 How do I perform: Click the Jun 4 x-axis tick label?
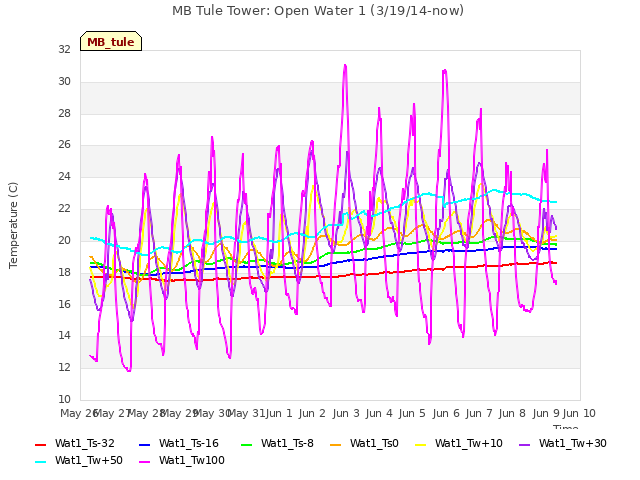379,413
